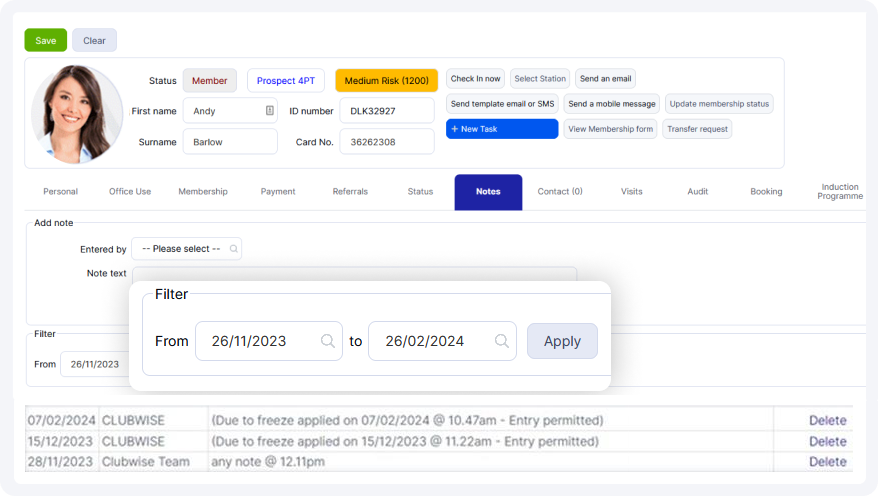Screen dimensions: 878x496
Task: Select the Prospect 4PT status
Action: (x=285, y=81)
